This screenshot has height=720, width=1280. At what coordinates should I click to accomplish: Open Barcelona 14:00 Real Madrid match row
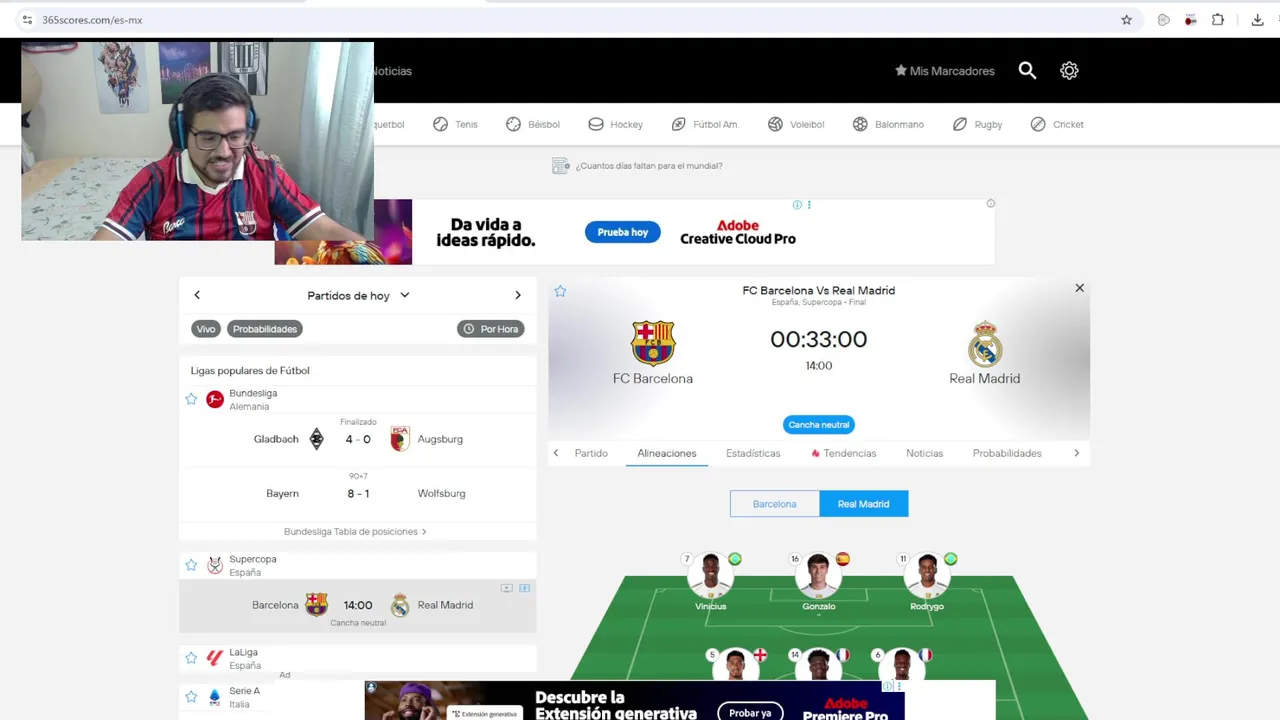(x=358, y=605)
